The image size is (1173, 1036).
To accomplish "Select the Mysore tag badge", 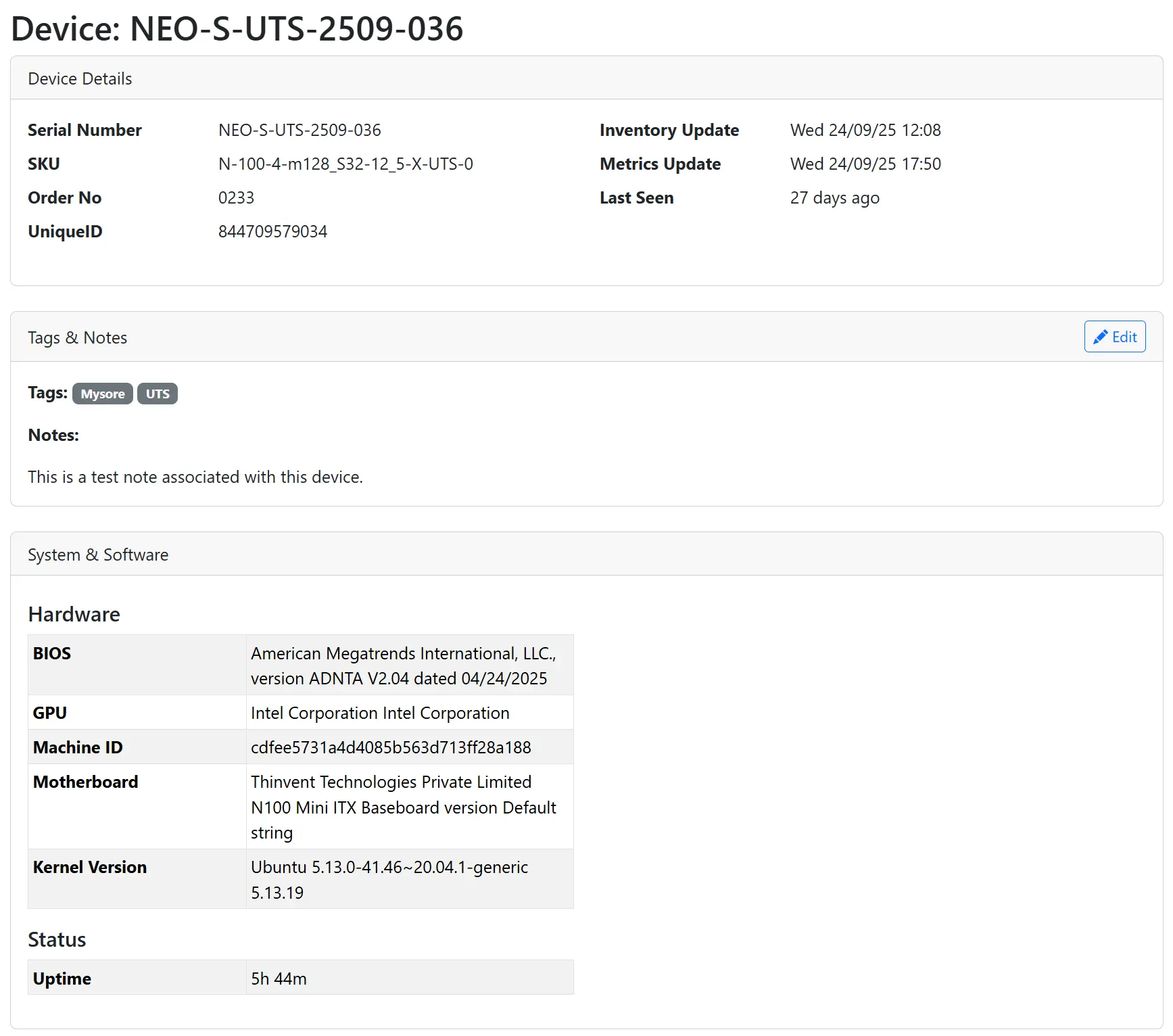I will [103, 394].
